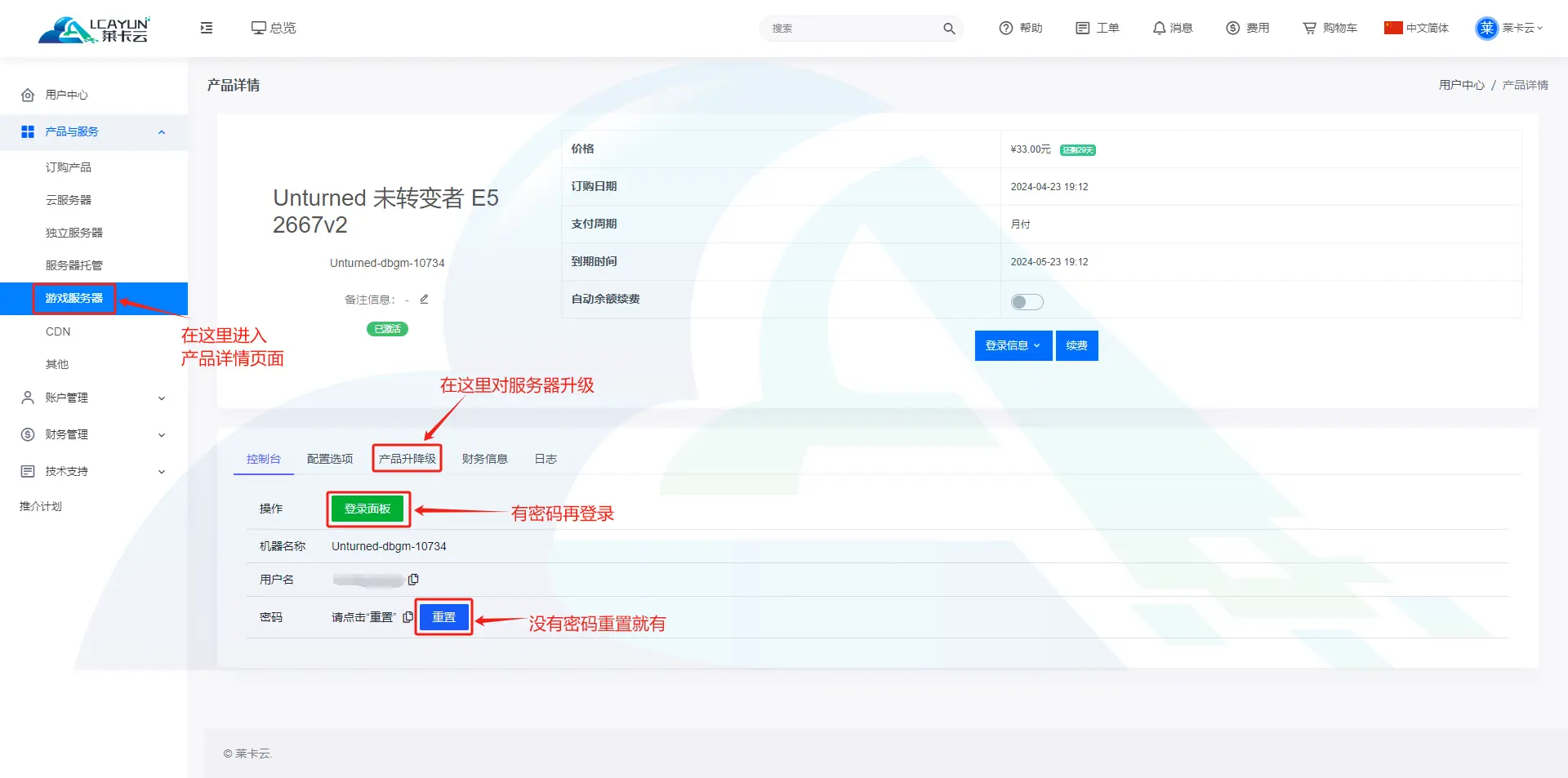1568x778 pixels.
Task: Expand the 财务管理 section
Action: 94,434
